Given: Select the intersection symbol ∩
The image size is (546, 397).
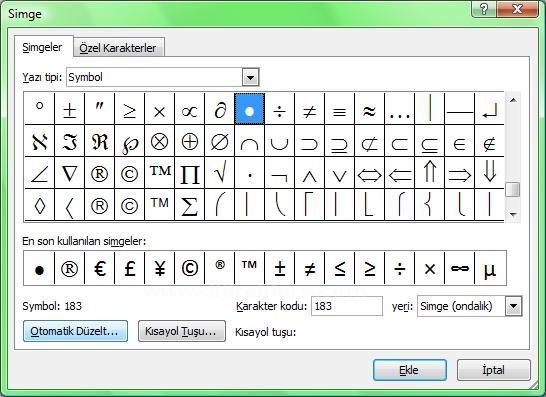Looking at the screenshot, I should (x=249, y=141).
